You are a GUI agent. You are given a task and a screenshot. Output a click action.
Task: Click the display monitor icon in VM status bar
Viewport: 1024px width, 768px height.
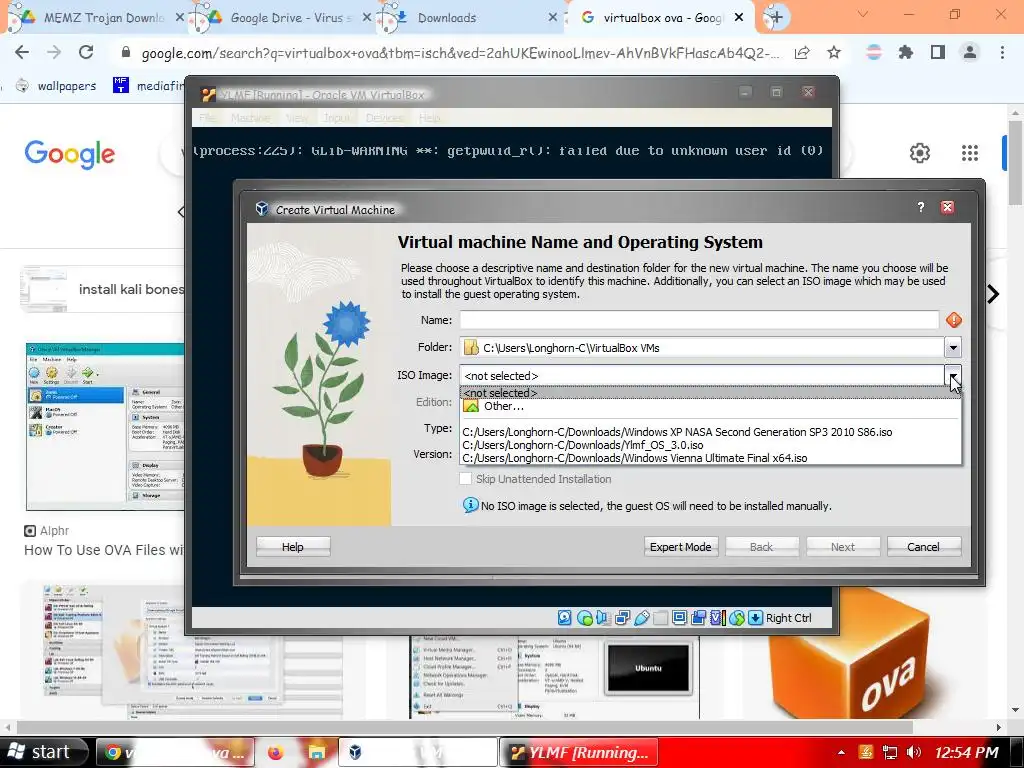[679, 618]
